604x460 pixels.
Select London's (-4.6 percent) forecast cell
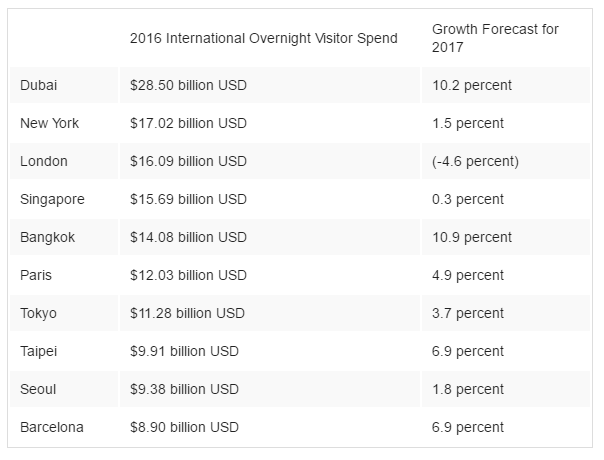click(x=476, y=162)
